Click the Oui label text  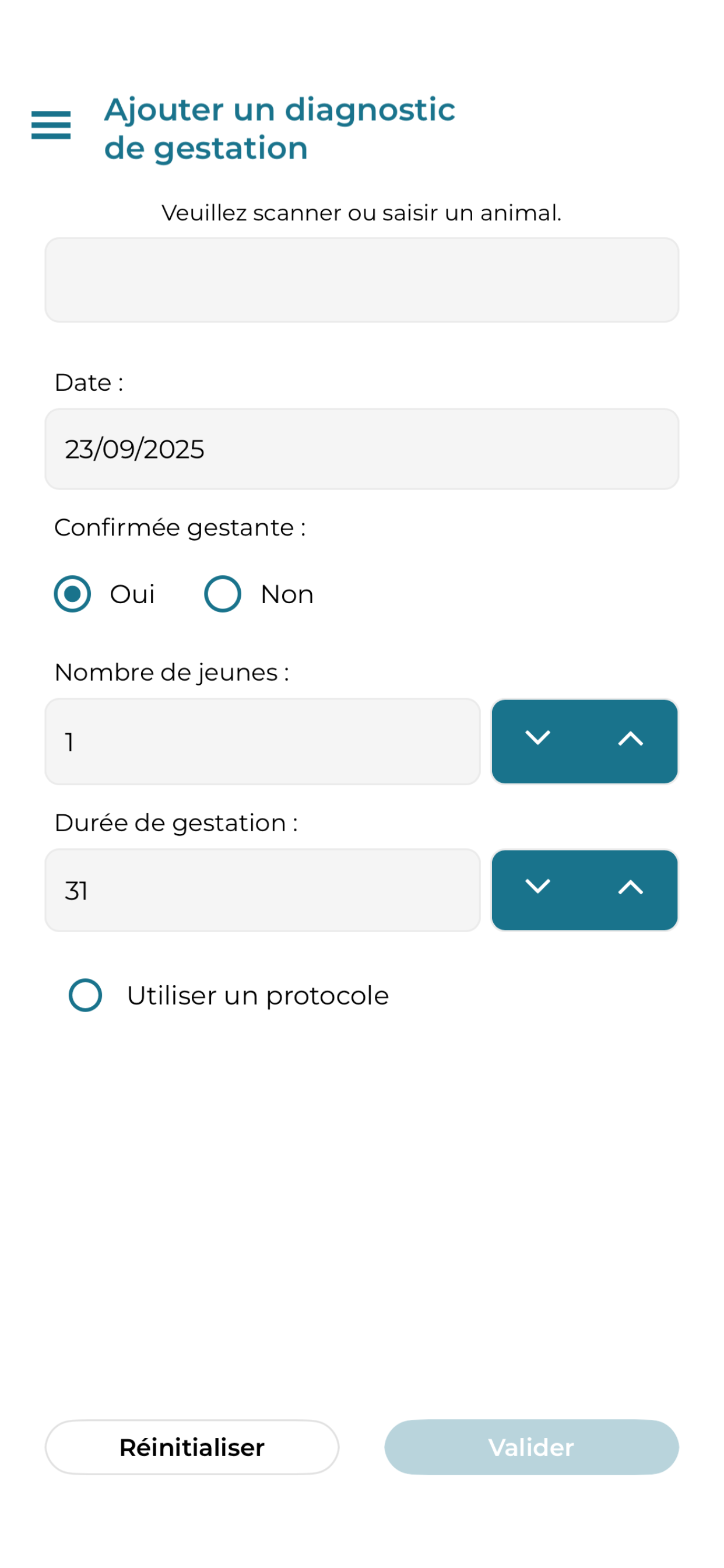pyautogui.click(x=132, y=594)
